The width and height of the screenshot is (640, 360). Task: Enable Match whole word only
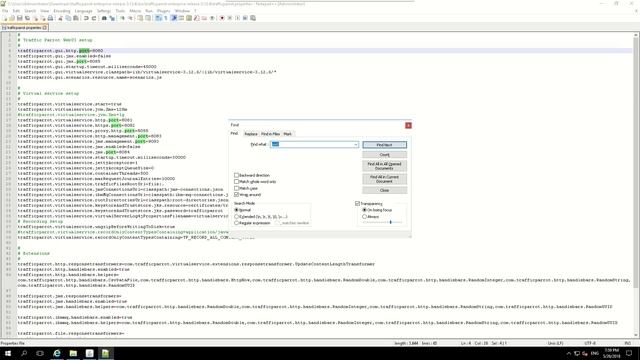(x=236, y=182)
